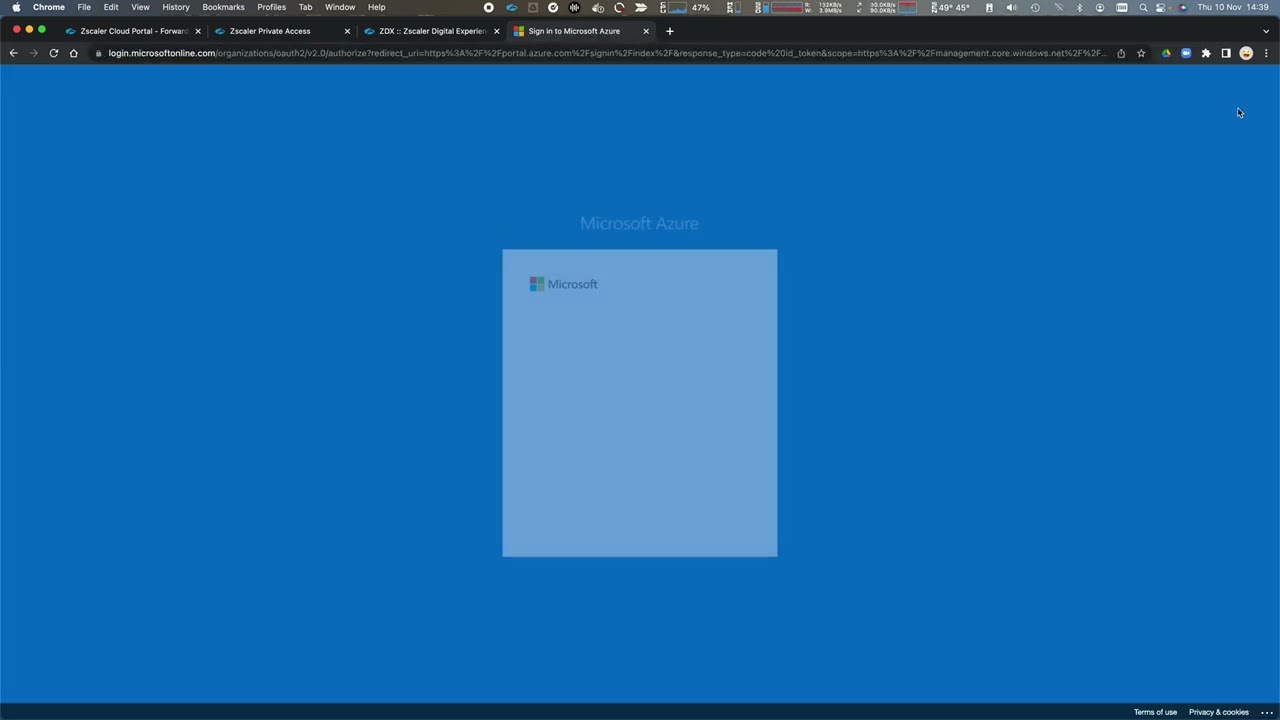
Task: Open the Edit menu
Action: (111, 7)
